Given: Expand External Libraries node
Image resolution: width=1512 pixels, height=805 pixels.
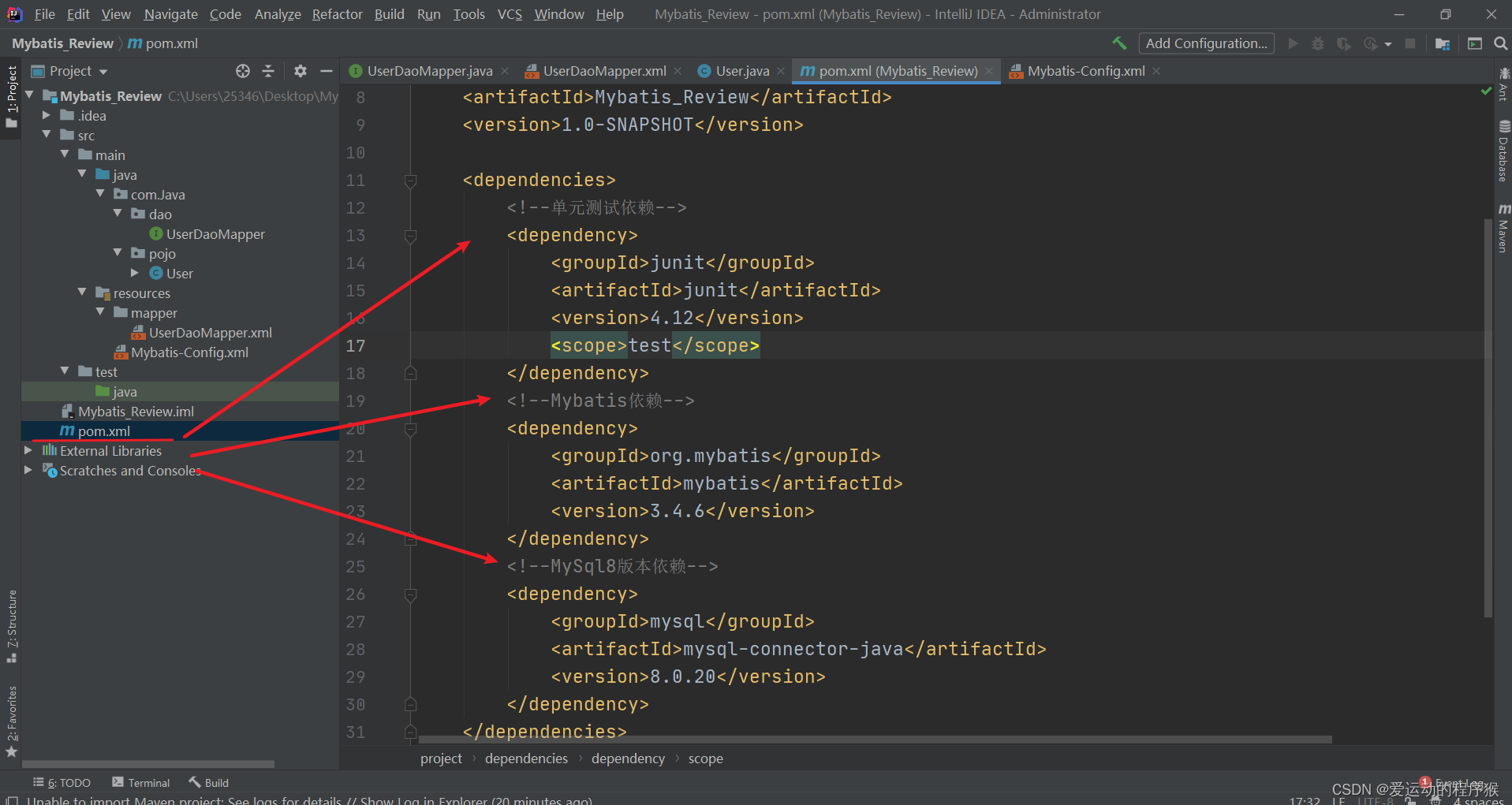Looking at the screenshot, I should [28, 450].
